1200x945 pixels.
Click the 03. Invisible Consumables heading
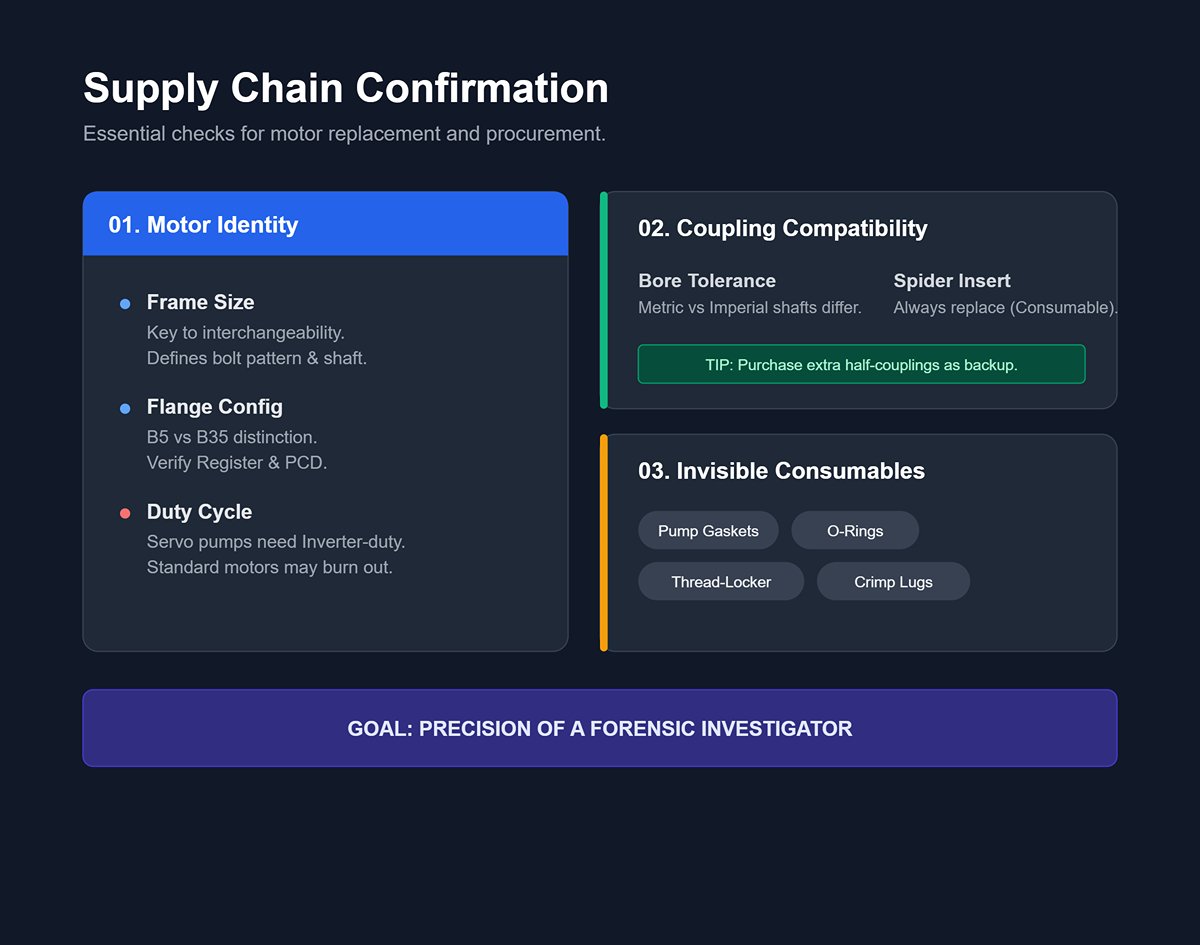click(781, 471)
